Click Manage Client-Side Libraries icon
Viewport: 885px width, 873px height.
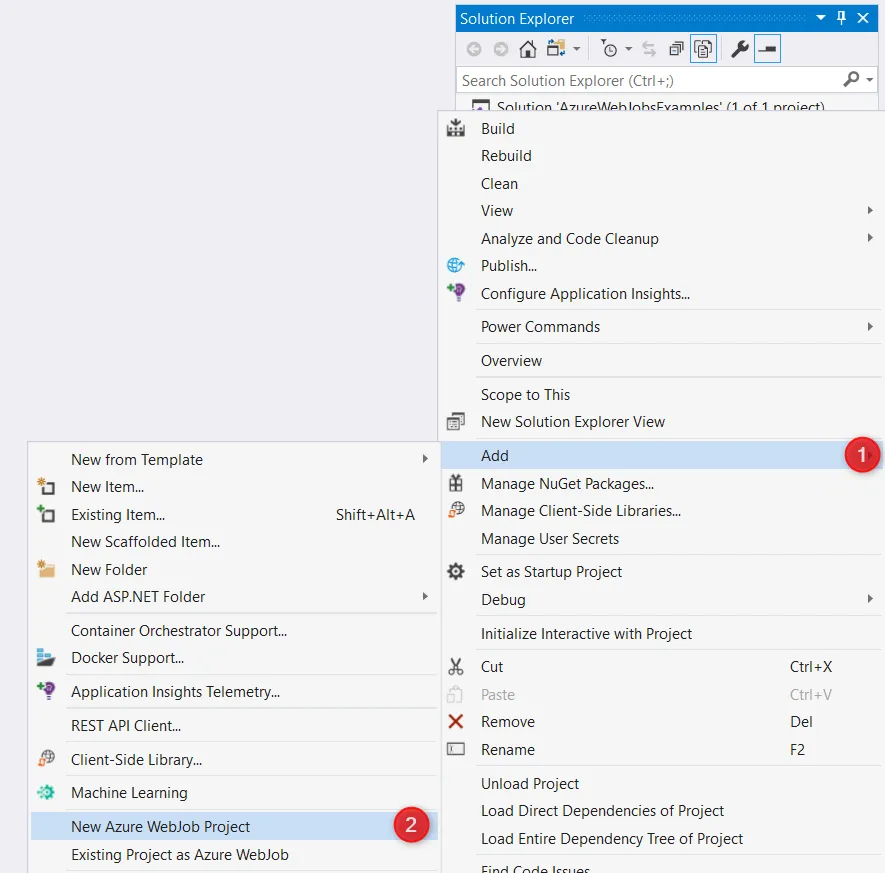click(x=456, y=510)
